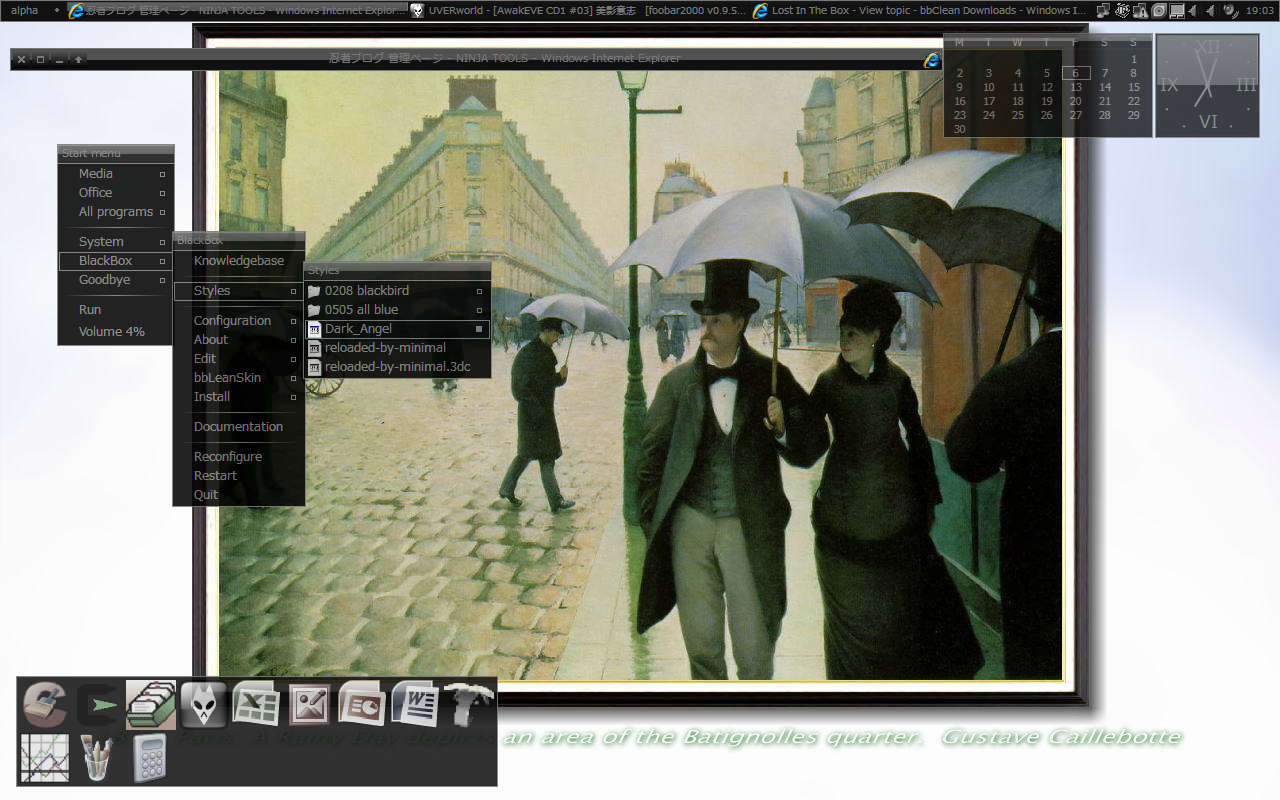Click the analog Roman numeral clock widget
Viewport: 1280px width, 800px height.
point(1207,86)
